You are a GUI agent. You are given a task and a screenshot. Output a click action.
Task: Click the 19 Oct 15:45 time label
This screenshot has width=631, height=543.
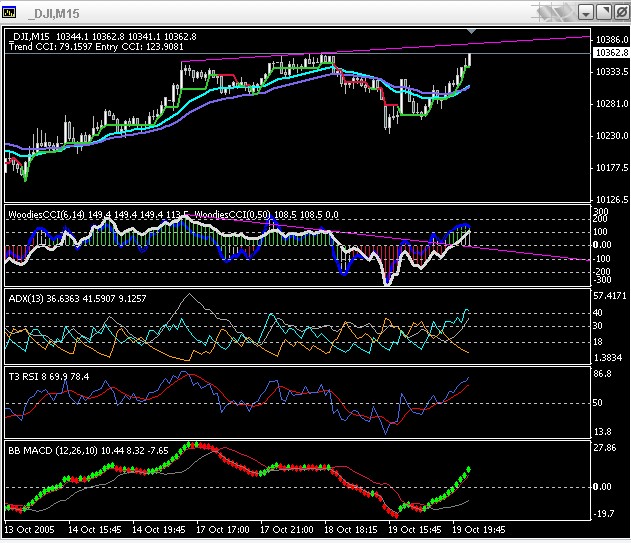coord(414,530)
